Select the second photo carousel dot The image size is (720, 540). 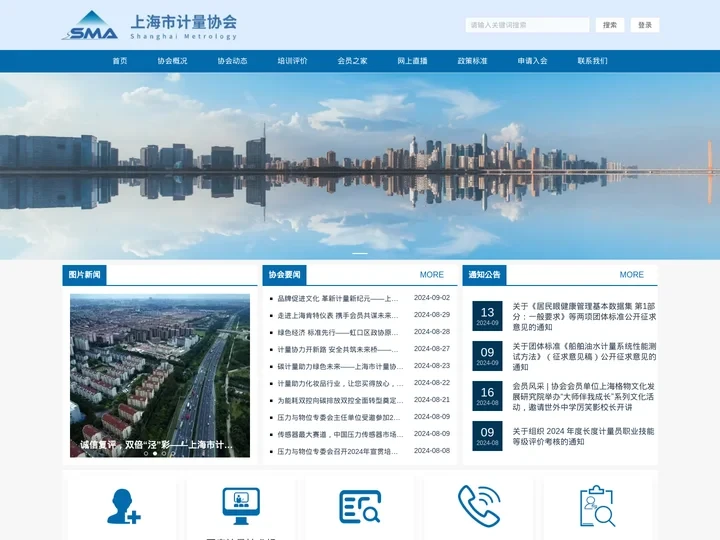[155, 453]
